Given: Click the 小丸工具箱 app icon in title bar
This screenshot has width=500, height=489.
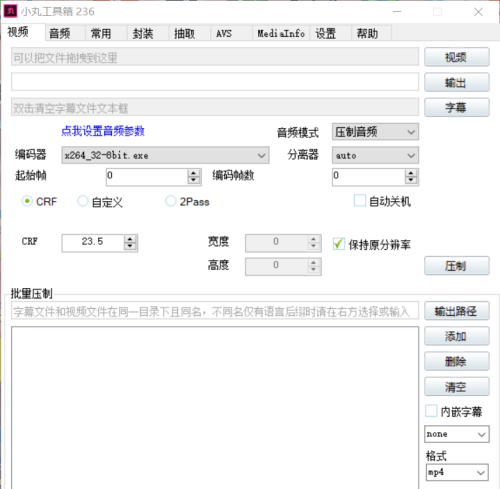Looking at the screenshot, I should (x=10, y=11).
